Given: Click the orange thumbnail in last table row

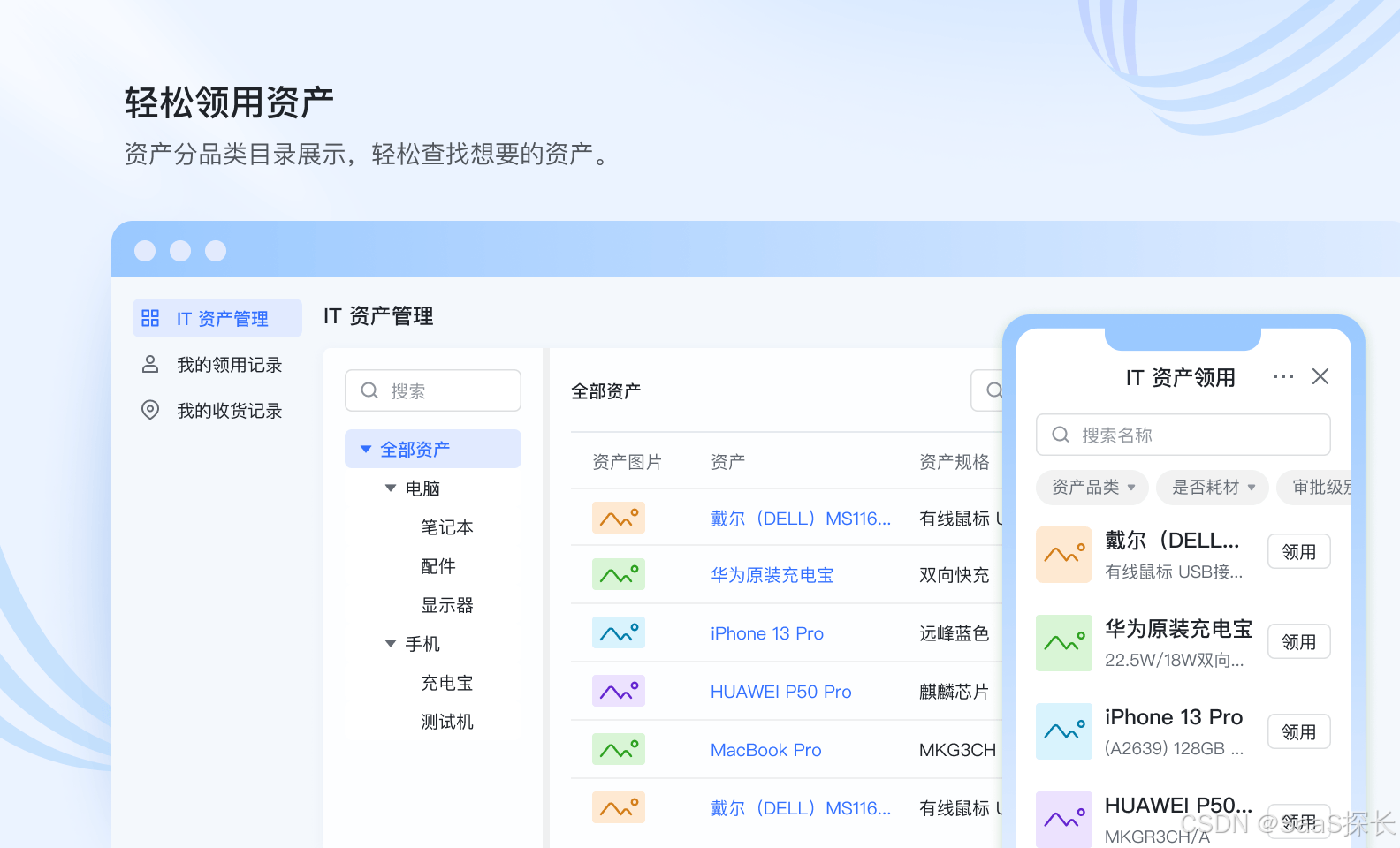Looking at the screenshot, I should [619, 807].
